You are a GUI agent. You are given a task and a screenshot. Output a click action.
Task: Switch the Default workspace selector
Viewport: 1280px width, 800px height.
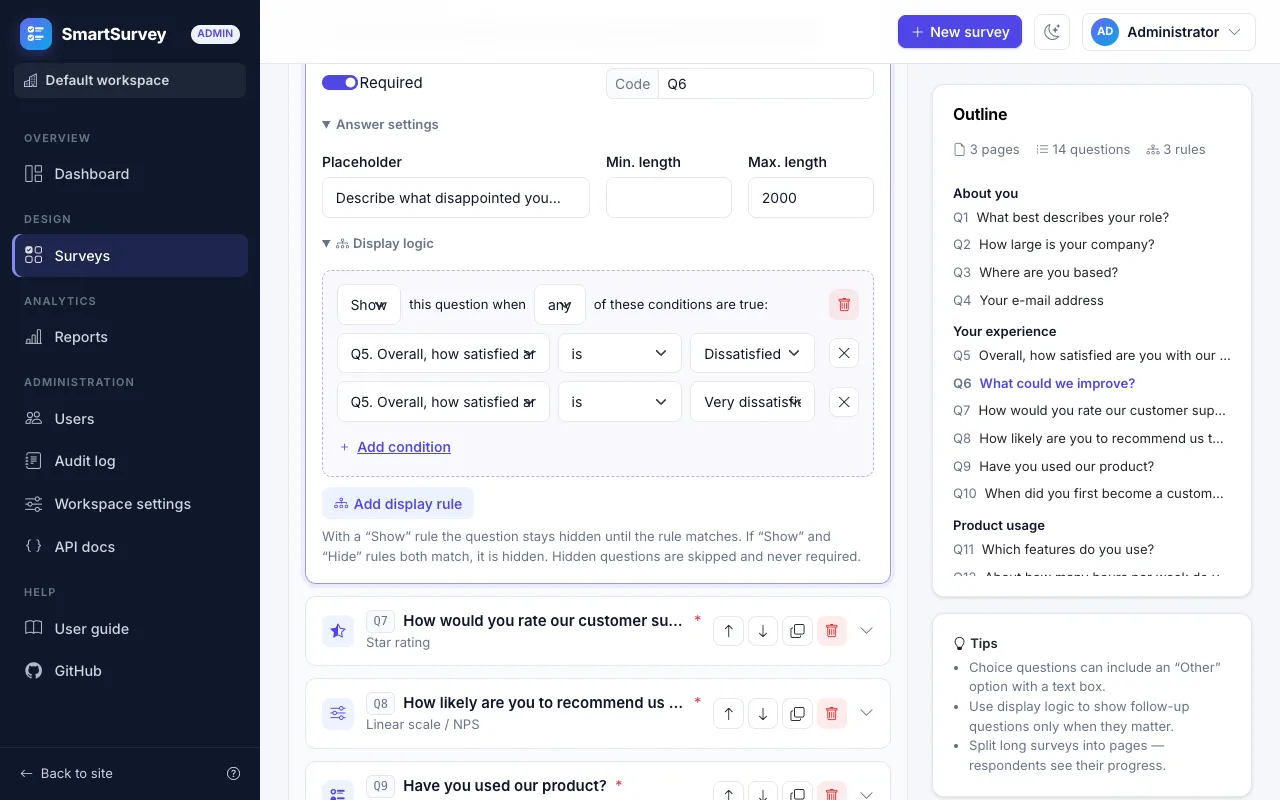(x=130, y=80)
